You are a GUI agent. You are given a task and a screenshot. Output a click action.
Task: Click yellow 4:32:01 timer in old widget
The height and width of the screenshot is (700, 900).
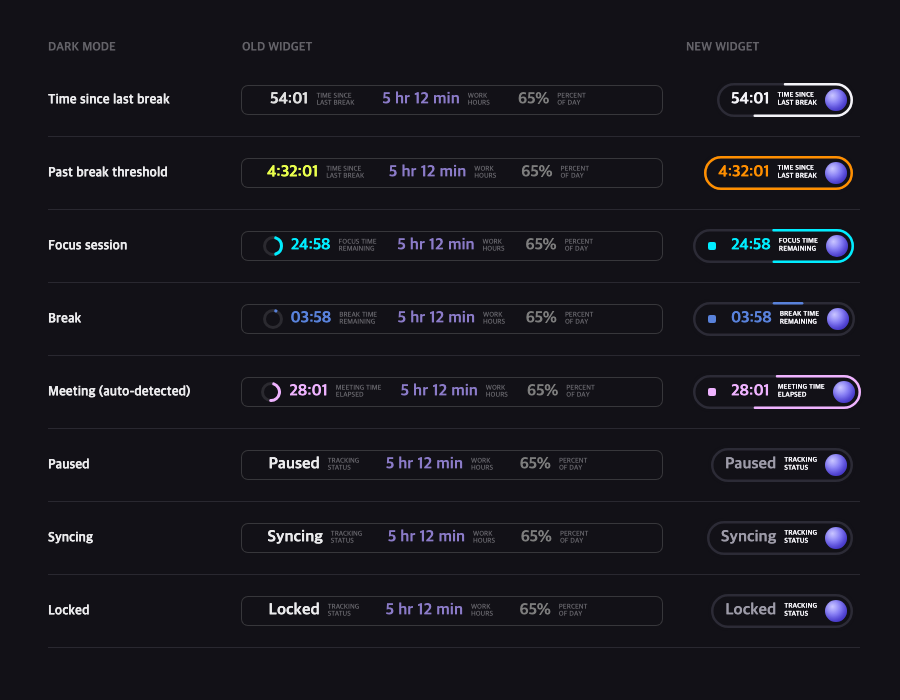click(x=292, y=172)
